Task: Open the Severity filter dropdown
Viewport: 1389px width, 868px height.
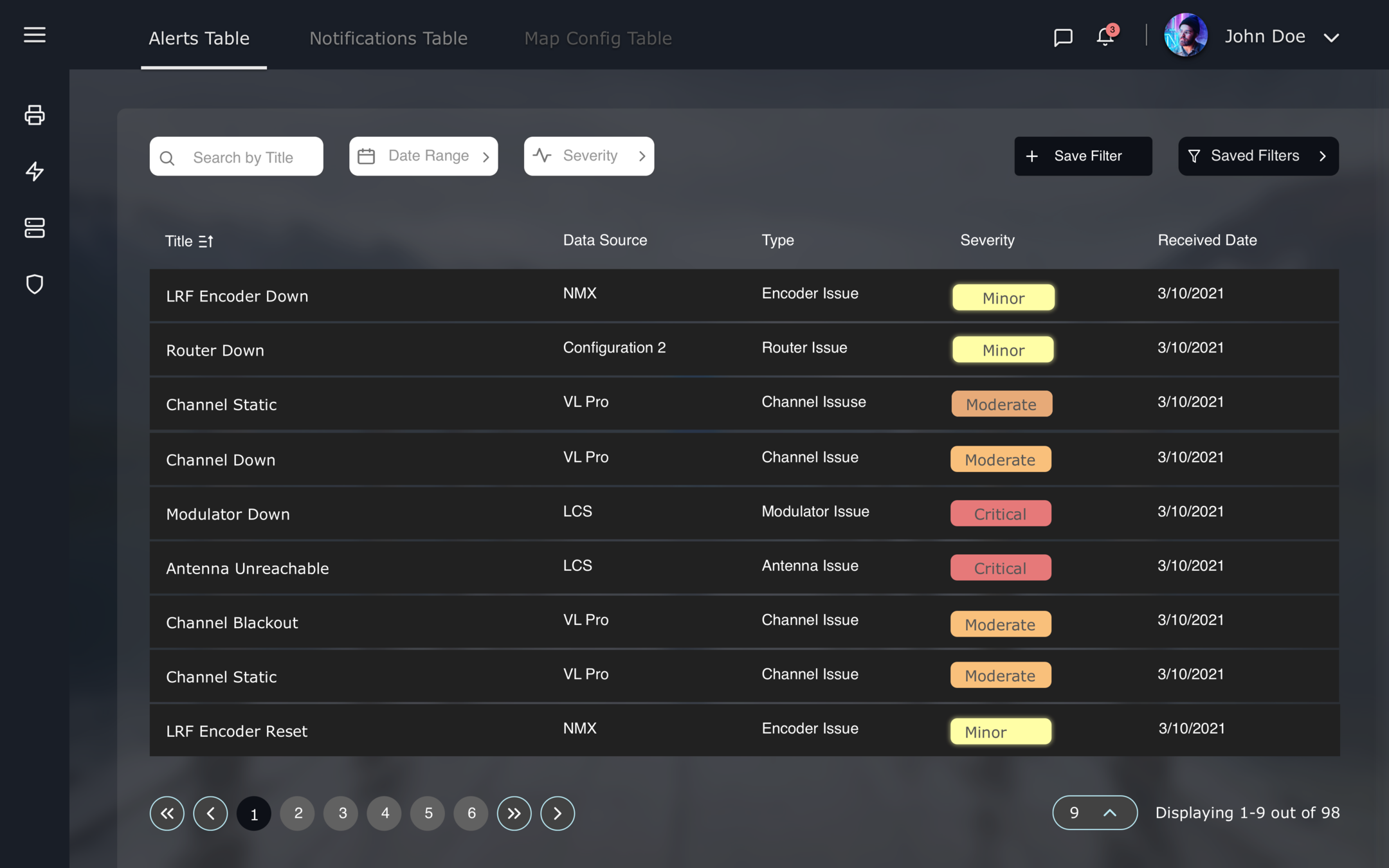Action: [x=588, y=156]
